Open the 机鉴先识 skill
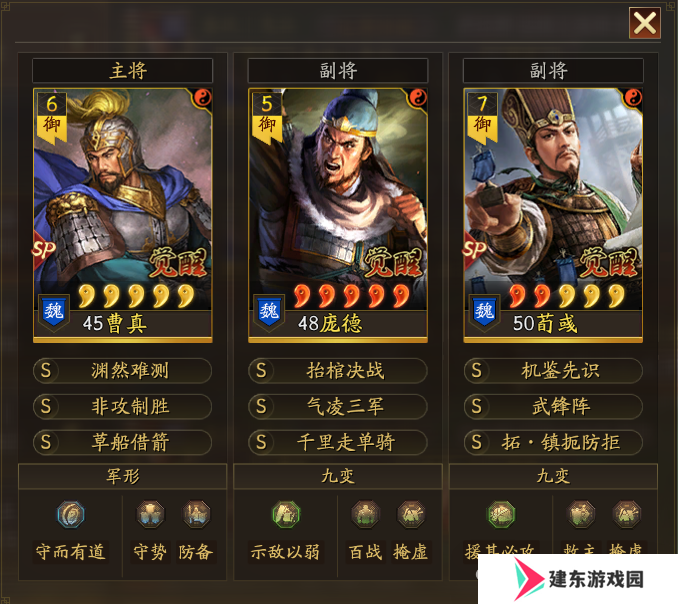This screenshot has height=604, width=678. tap(553, 371)
